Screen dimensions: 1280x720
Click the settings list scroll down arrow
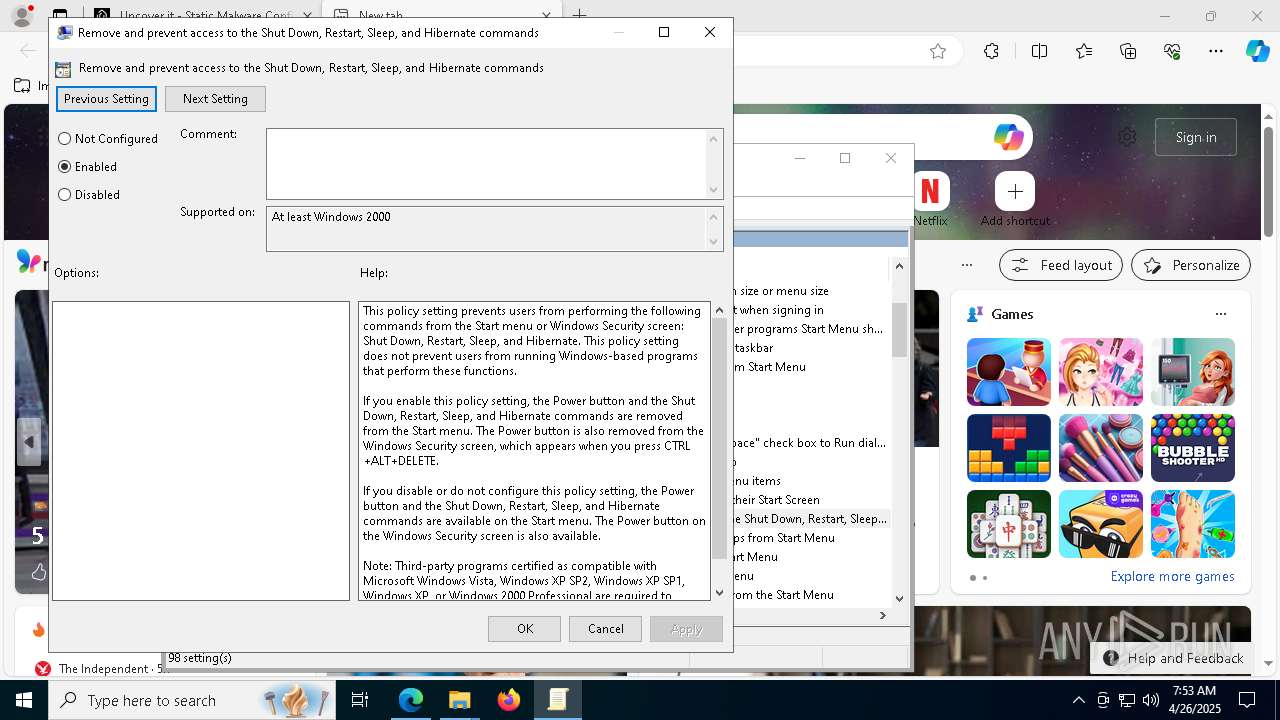899,598
